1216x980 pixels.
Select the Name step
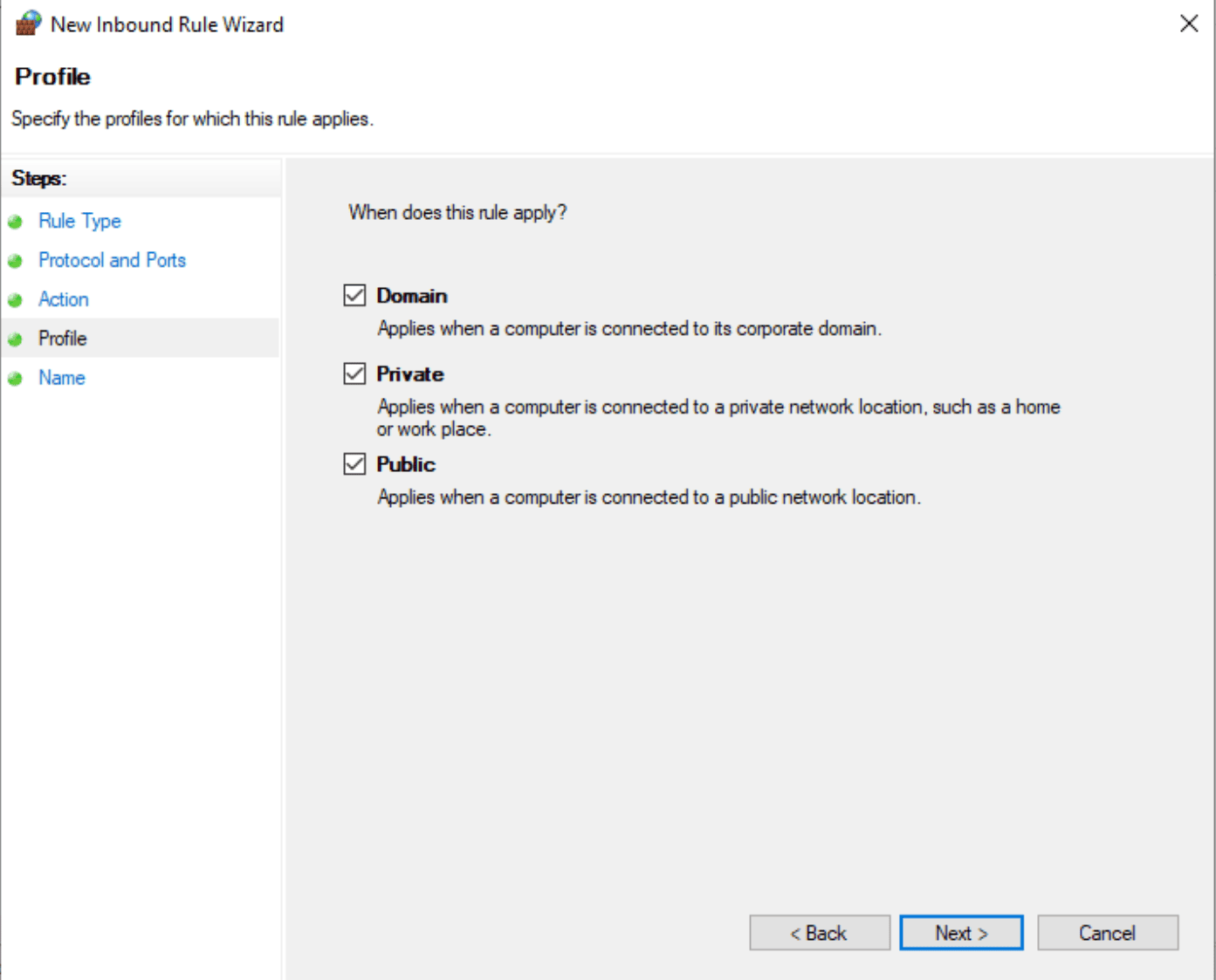tap(61, 377)
